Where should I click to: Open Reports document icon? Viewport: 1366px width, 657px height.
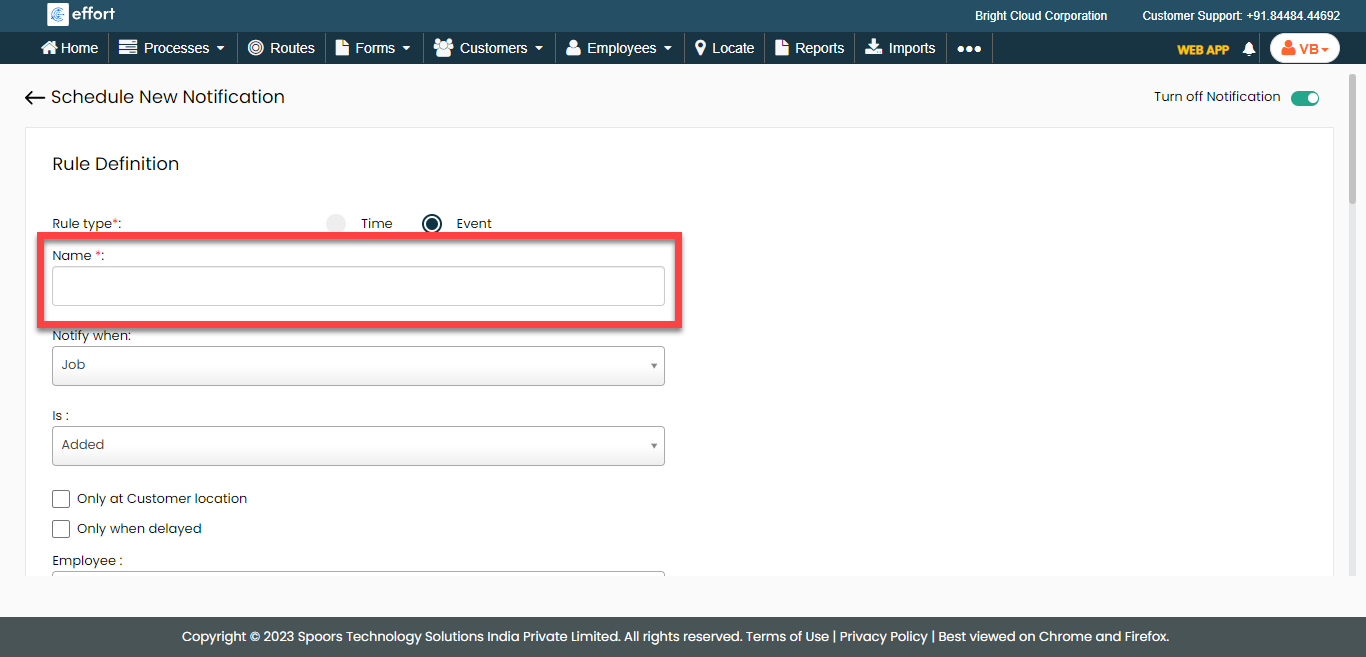782,48
